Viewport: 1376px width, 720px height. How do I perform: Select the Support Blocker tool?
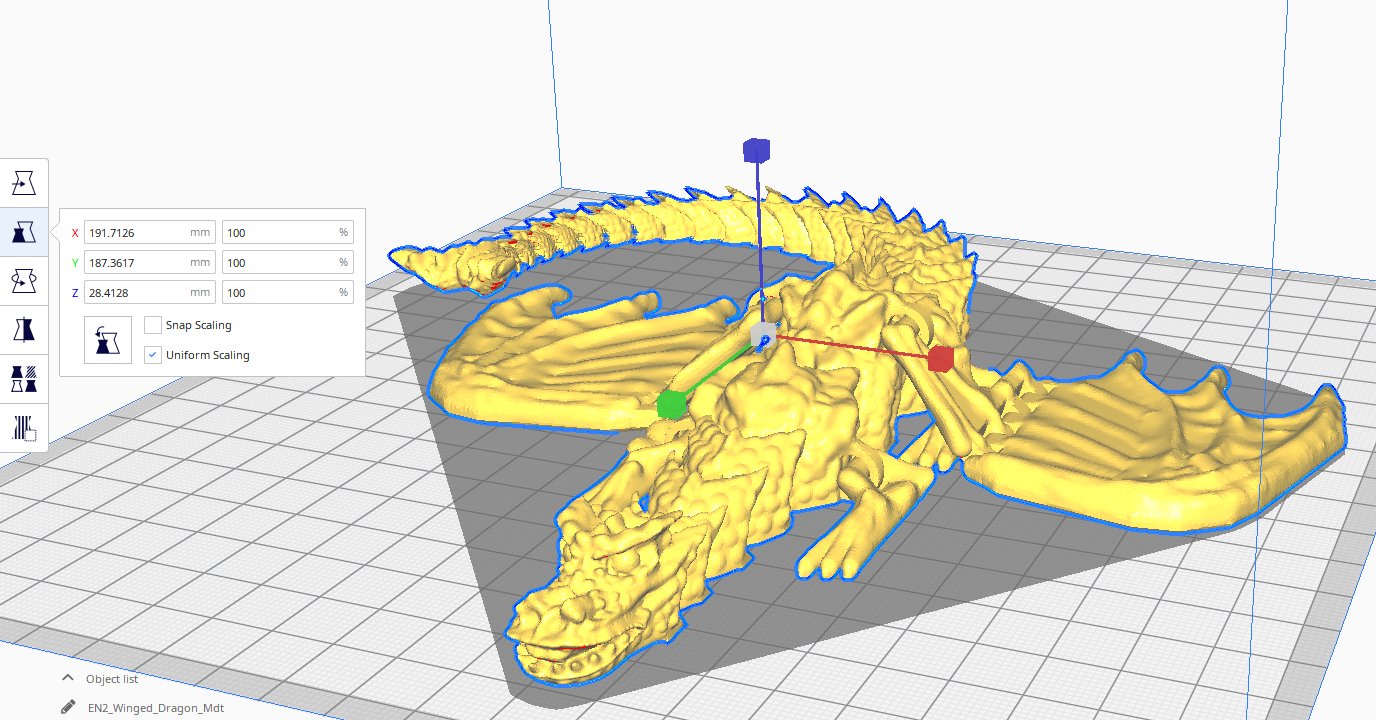pyautogui.click(x=23, y=427)
